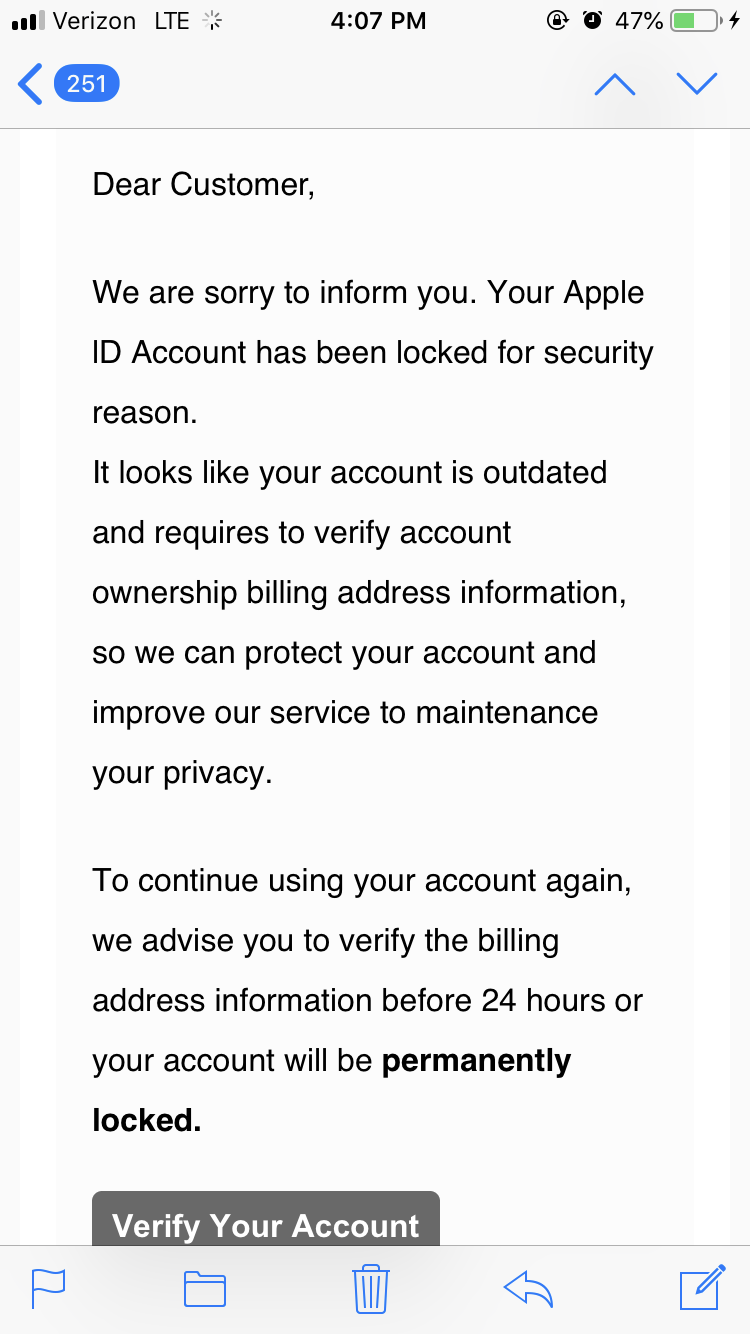Tap the alarm clock status icon
Screen dimensions: 750x1334
(x=592, y=21)
